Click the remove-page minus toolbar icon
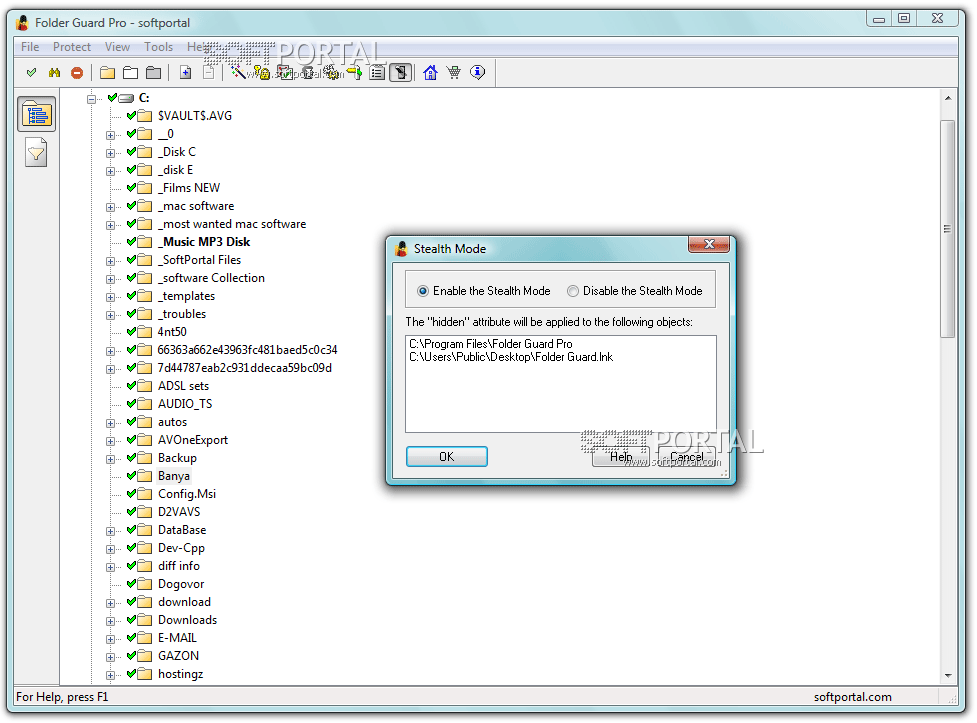This screenshot has width=977, height=723. [209, 73]
